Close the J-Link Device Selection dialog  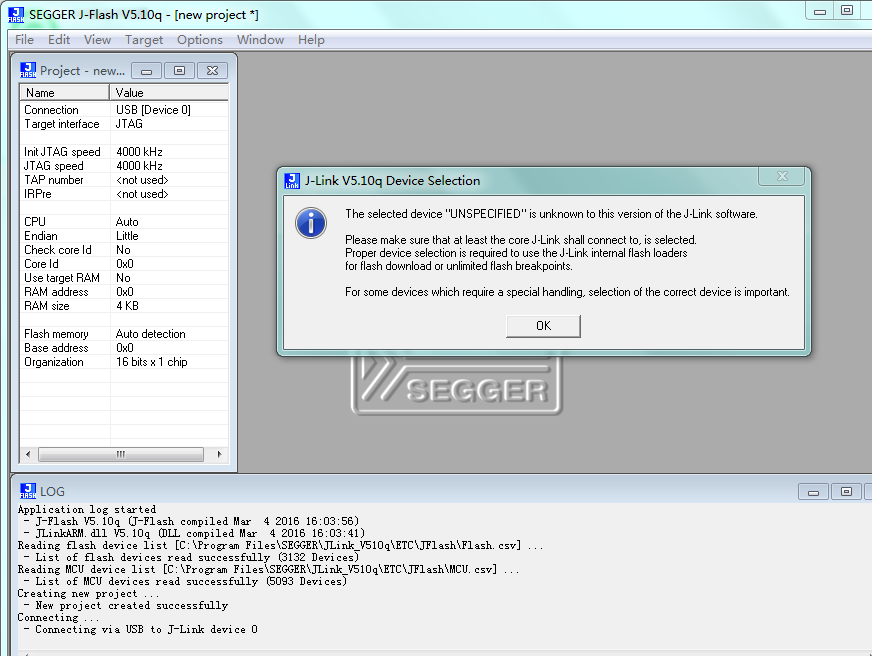[782, 176]
